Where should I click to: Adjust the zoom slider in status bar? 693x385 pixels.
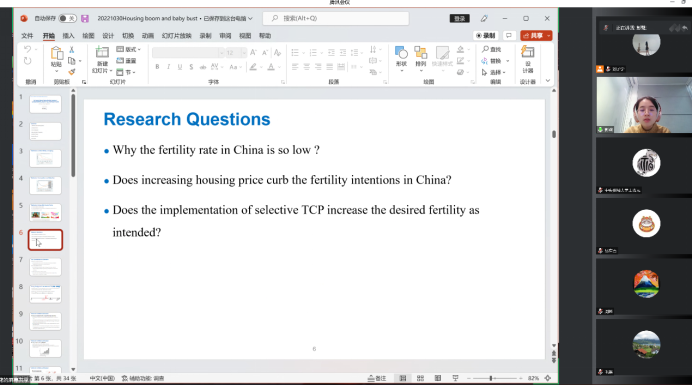[x=491, y=378]
